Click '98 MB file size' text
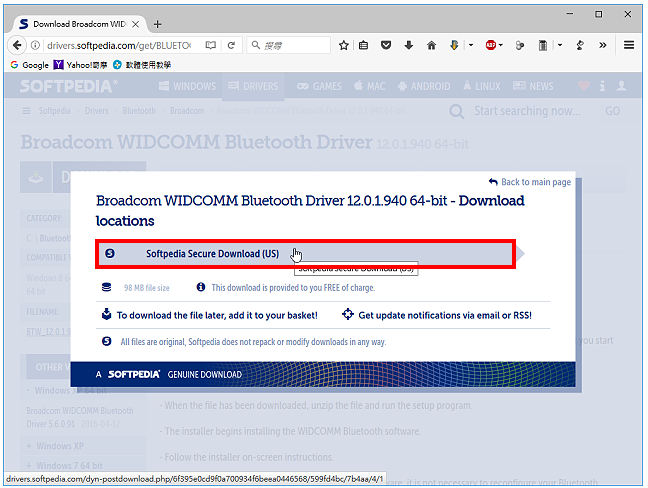 (147, 288)
